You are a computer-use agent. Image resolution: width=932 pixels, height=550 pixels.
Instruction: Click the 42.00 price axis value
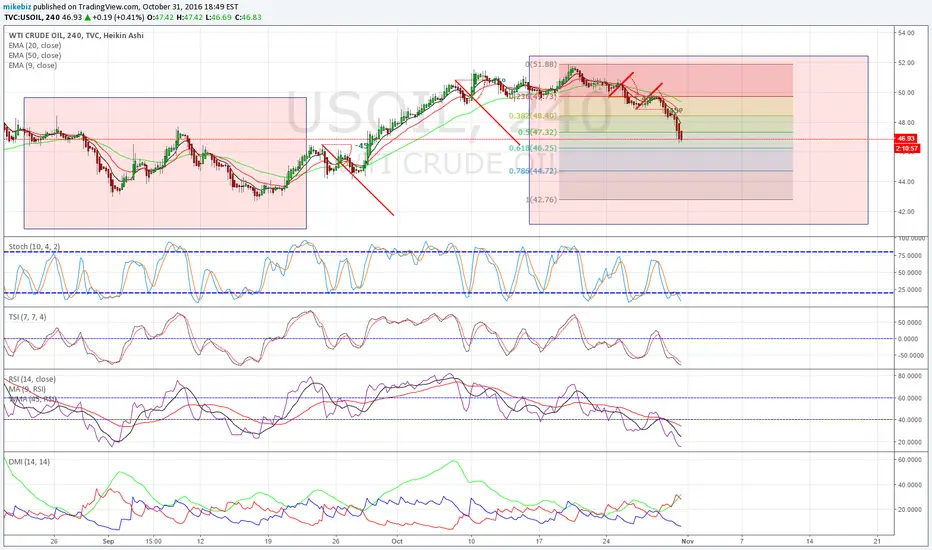906,212
